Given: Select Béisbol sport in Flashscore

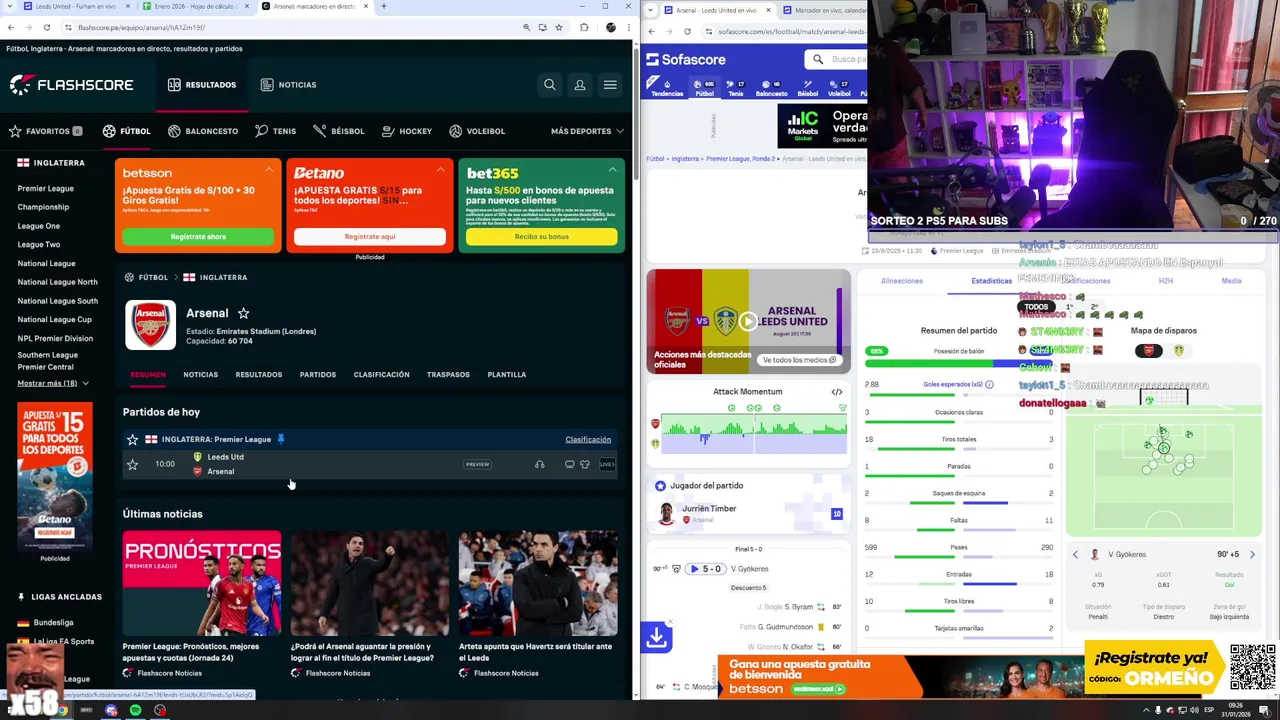Looking at the screenshot, I should coord(339,131).
